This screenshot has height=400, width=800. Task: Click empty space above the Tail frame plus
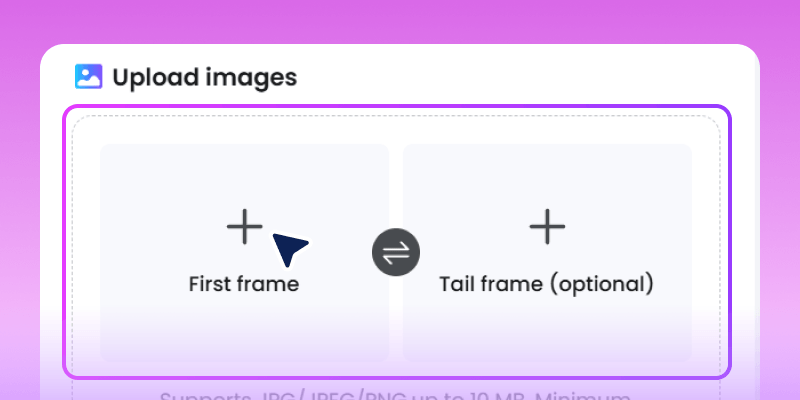[x=547, y=175]
